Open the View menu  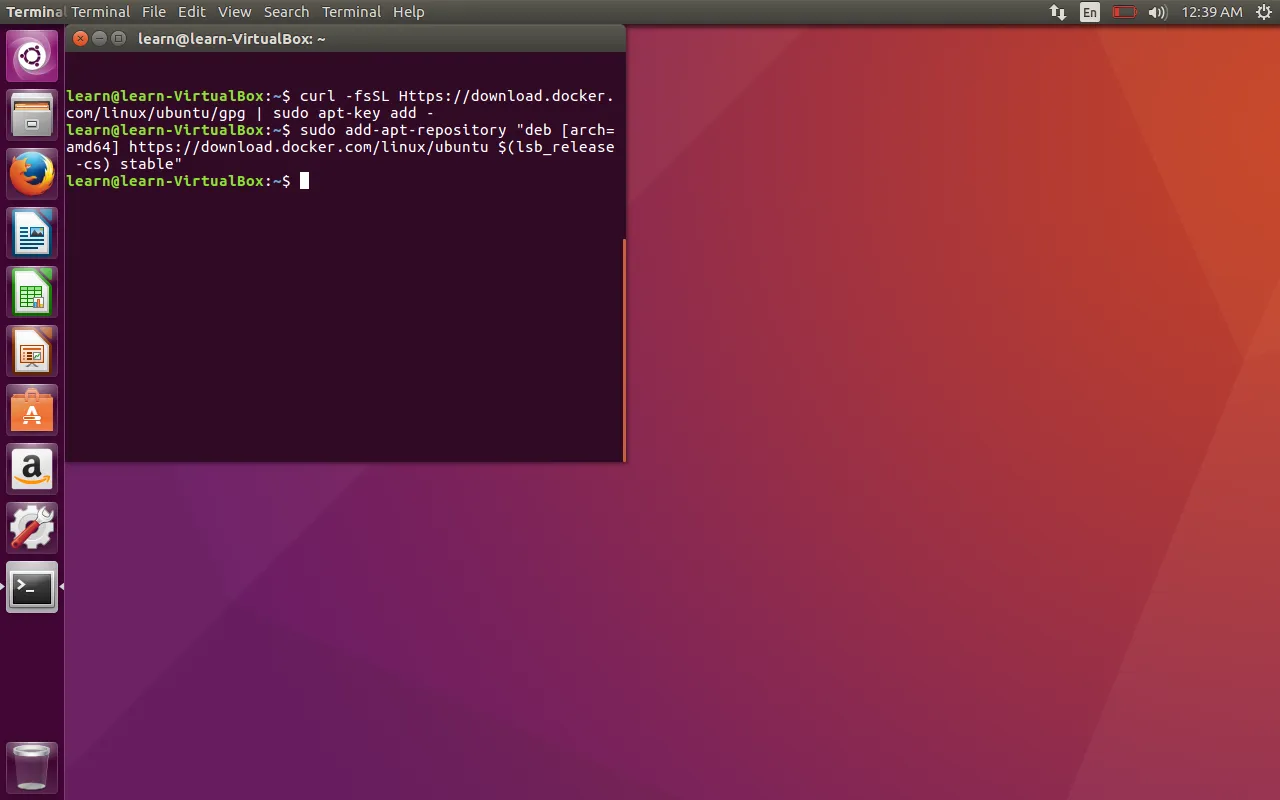pyautogui.click(x=235, y=12)
